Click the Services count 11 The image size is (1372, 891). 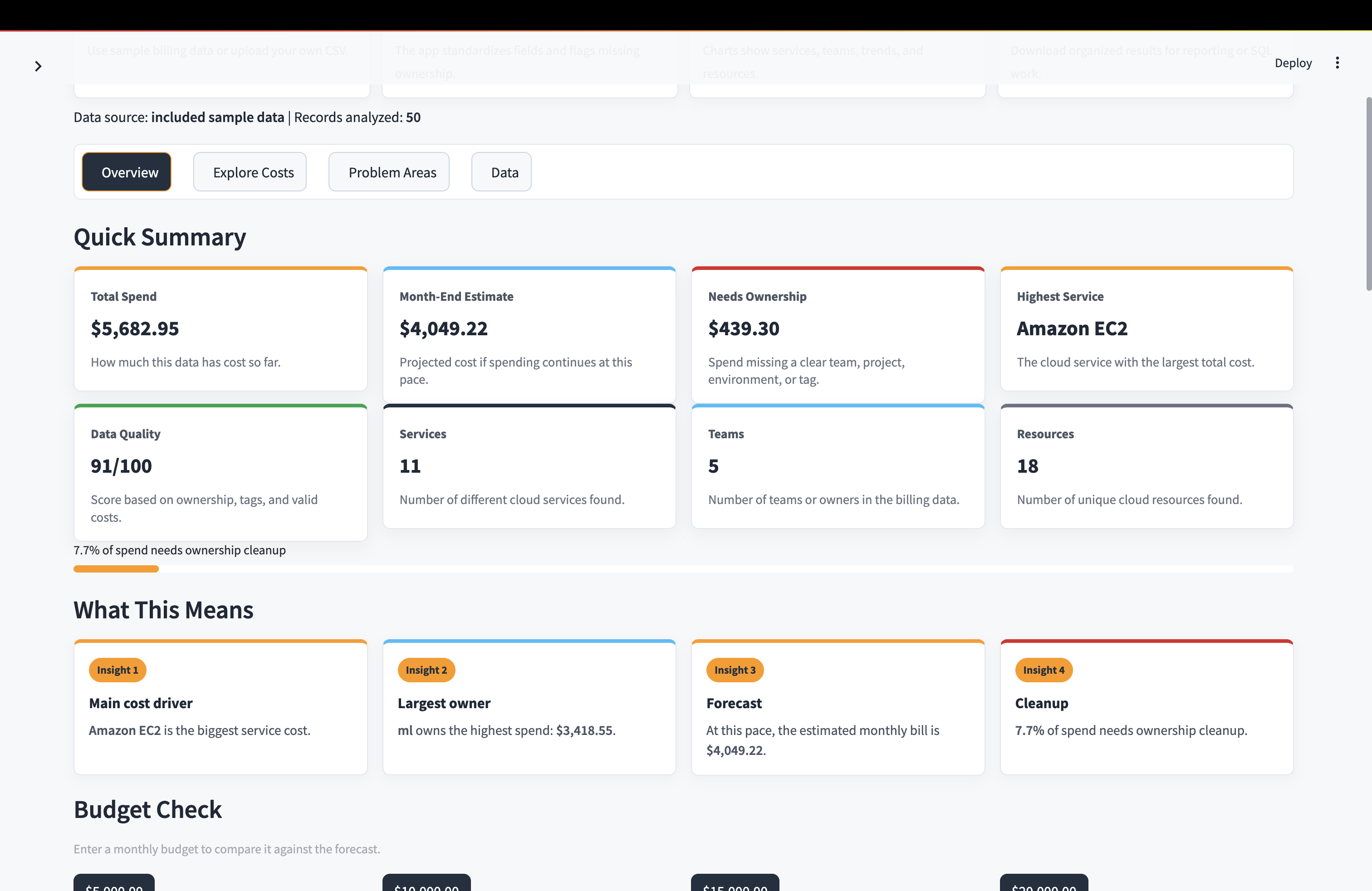(410, 465)
